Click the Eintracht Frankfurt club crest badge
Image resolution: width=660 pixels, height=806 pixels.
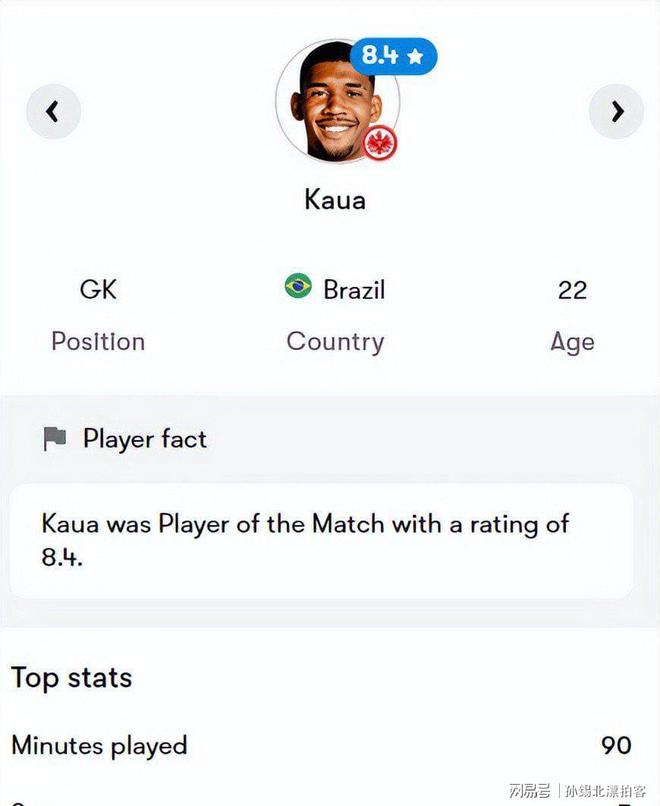[x=381, y=144]
